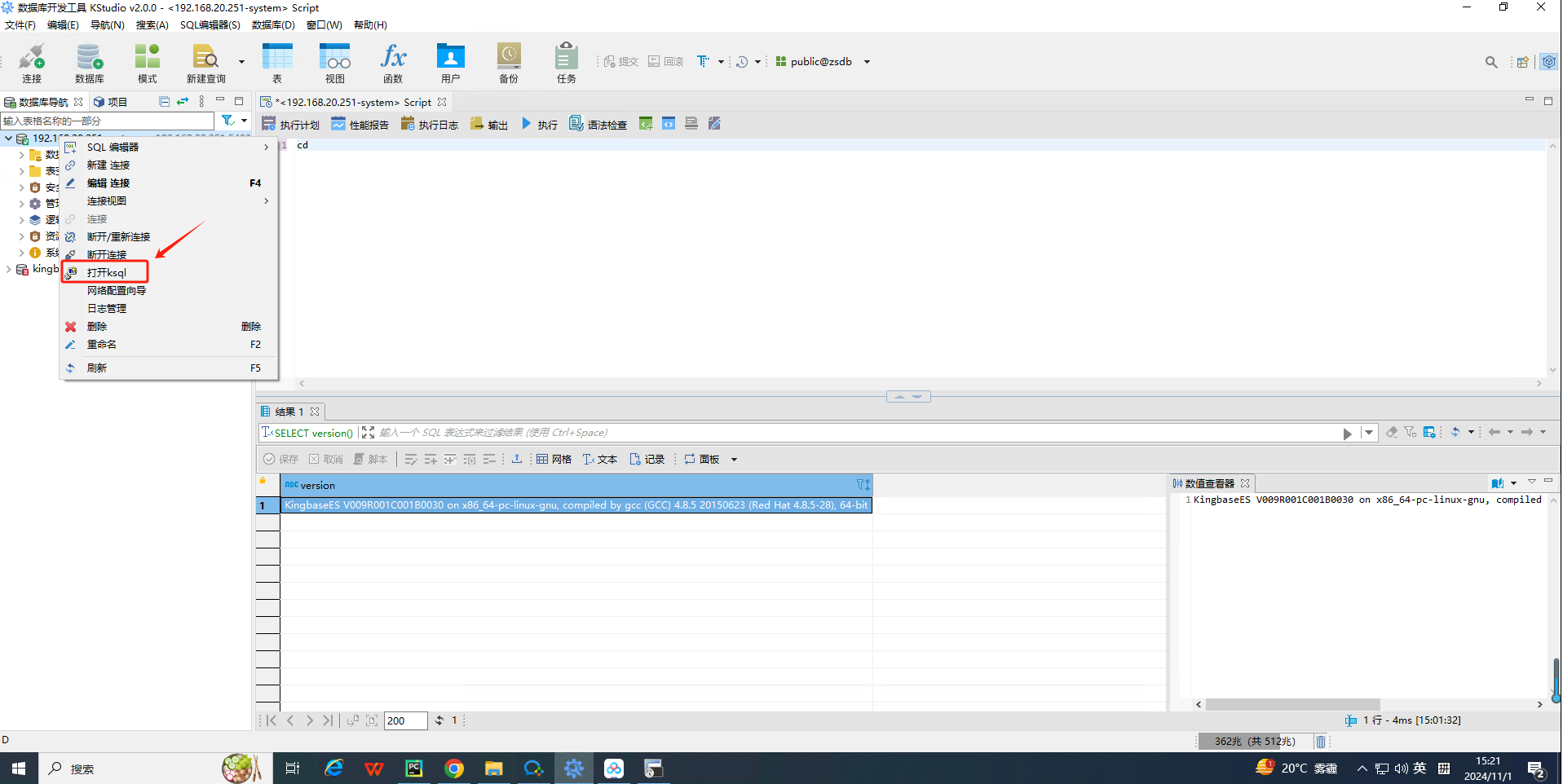Open the 备份 (Backup) tool
Screen dimensions: 1563x784
tap(508, 63)
